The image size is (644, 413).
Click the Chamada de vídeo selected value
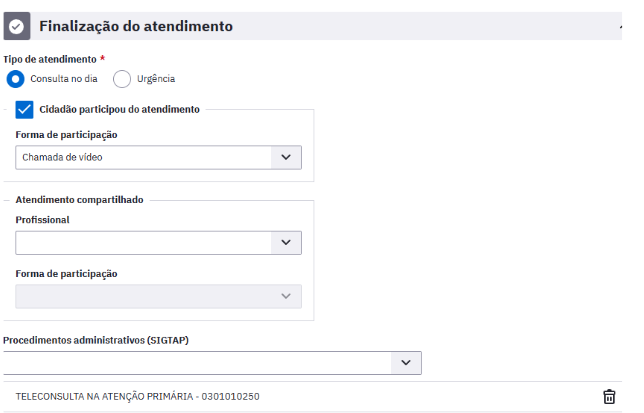tap(62, 157)
